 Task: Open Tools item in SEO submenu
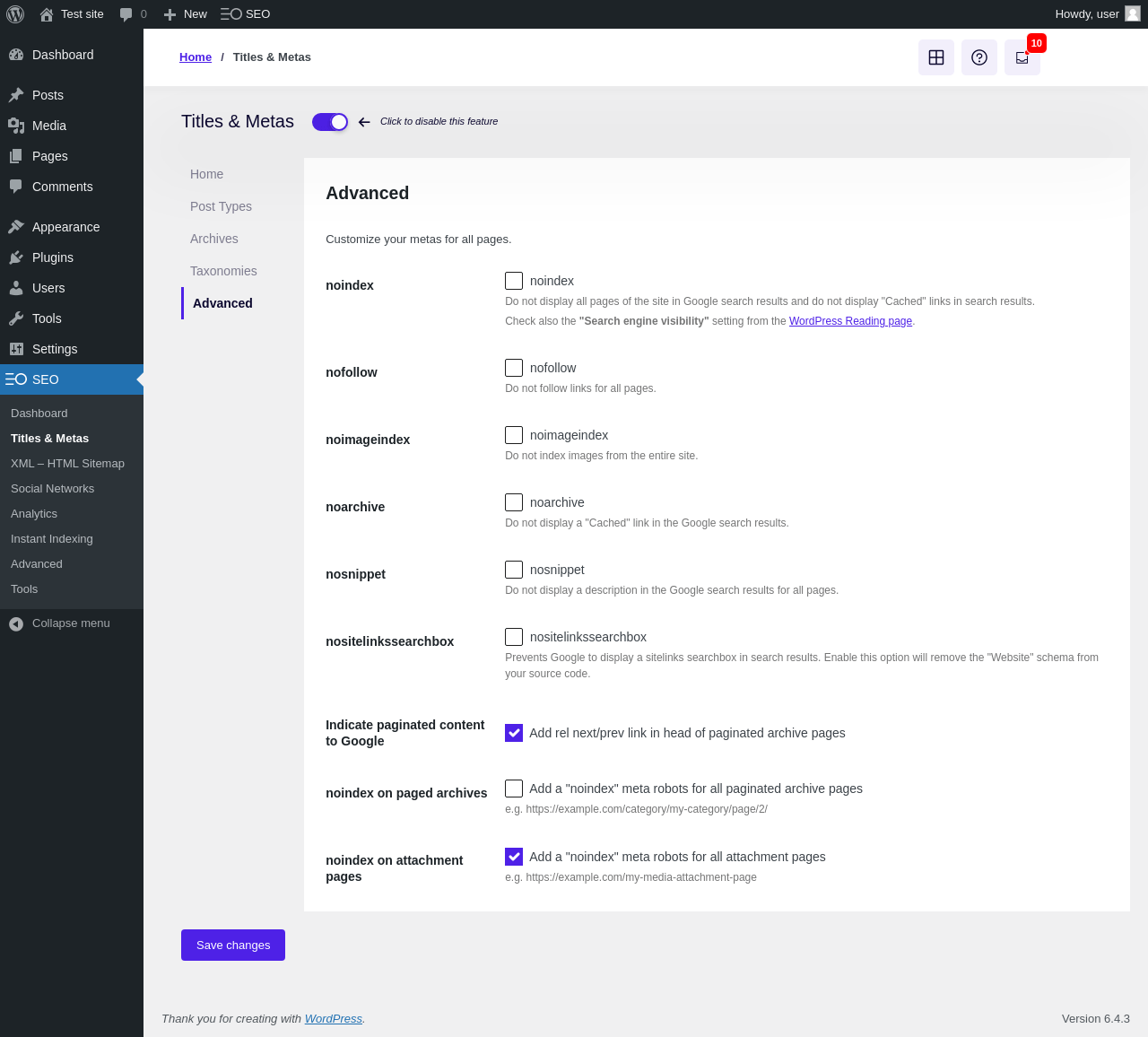pos(24,589)
